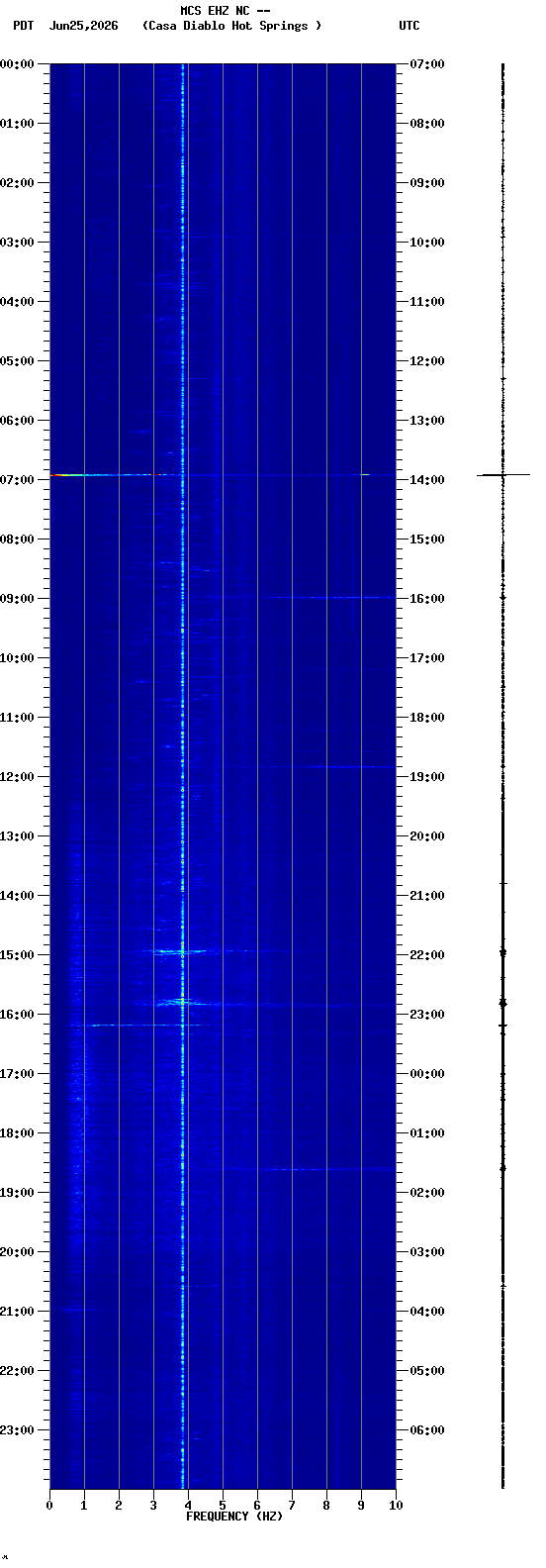
Task: Click the large seismogram spike near 14:00 UTC
Action: click(503, 475)
